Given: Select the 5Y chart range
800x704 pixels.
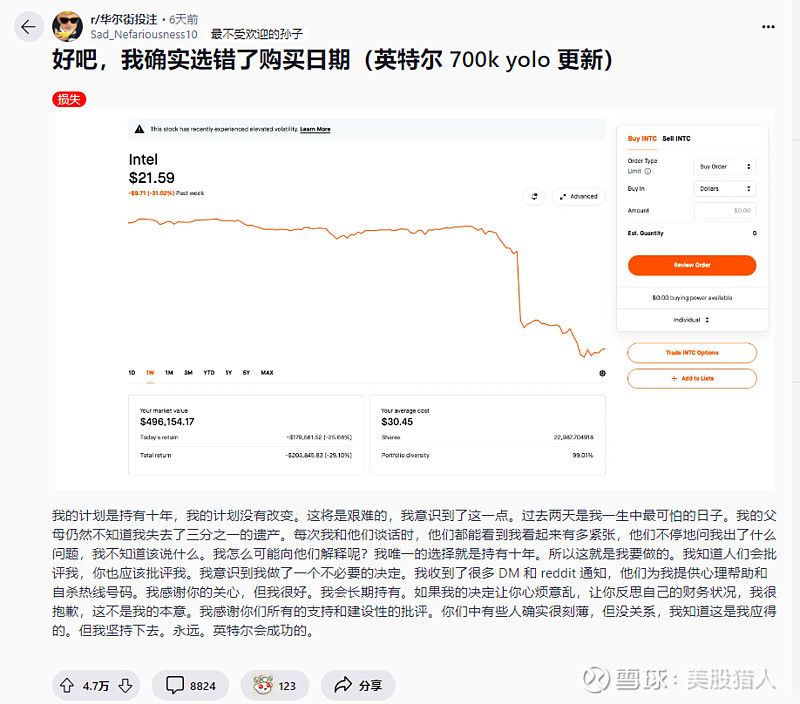Looking at the screenshot, I should pyautogui.click(x=246, y=373).
